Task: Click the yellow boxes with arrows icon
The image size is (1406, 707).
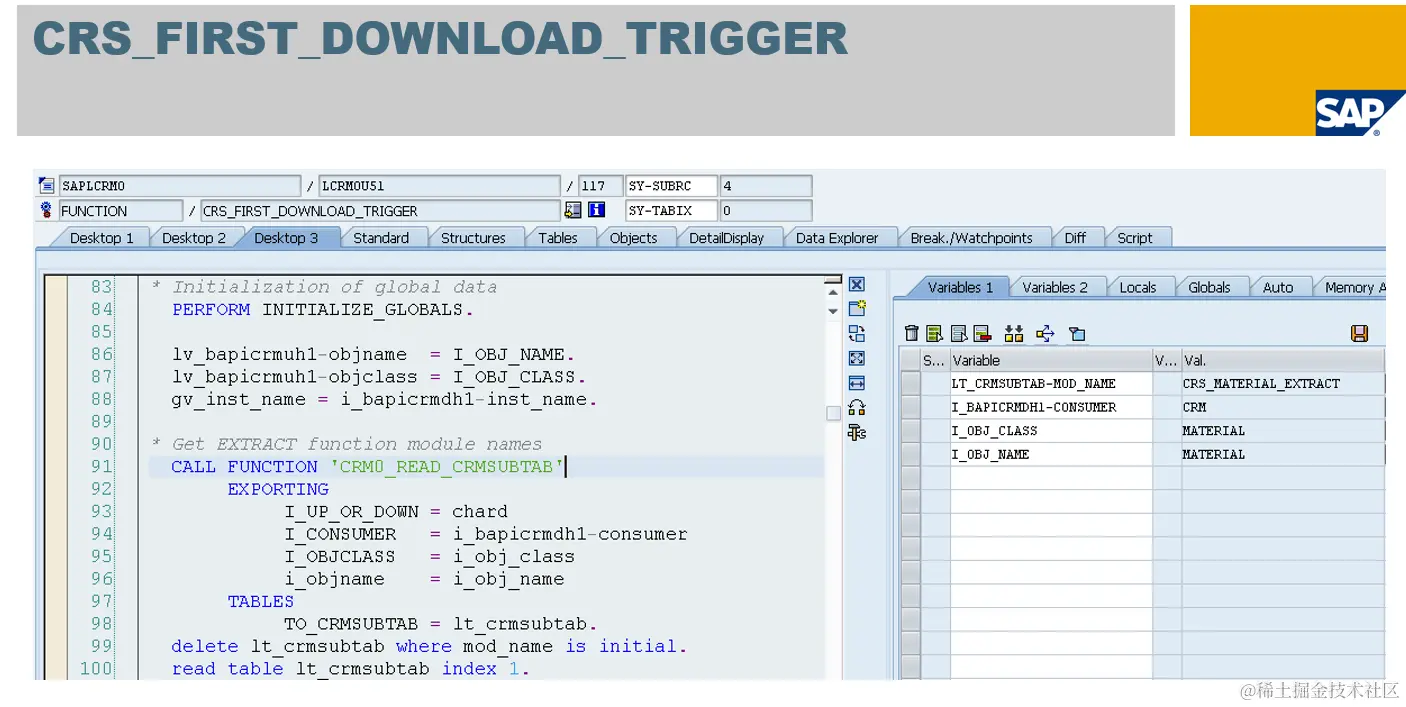Action: (x=1014, y=334)
